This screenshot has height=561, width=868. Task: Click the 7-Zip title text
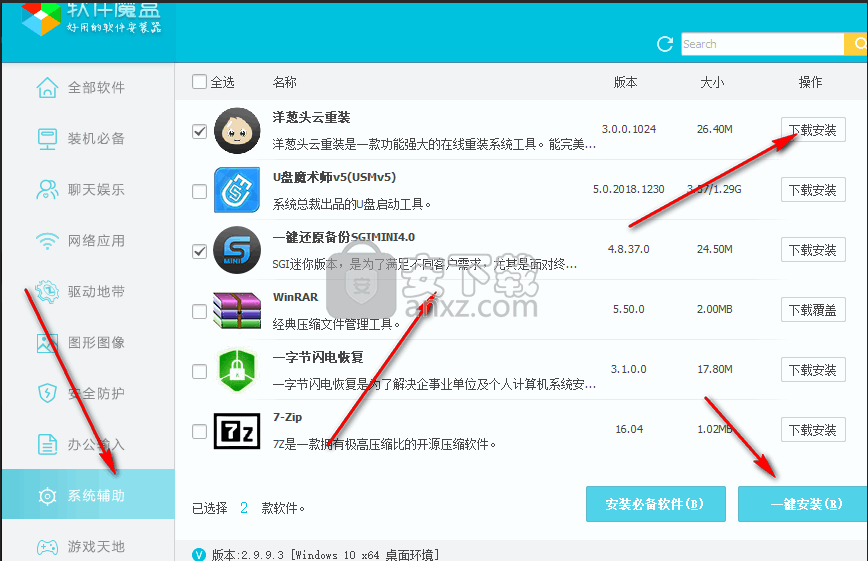(x=287, y=417)
